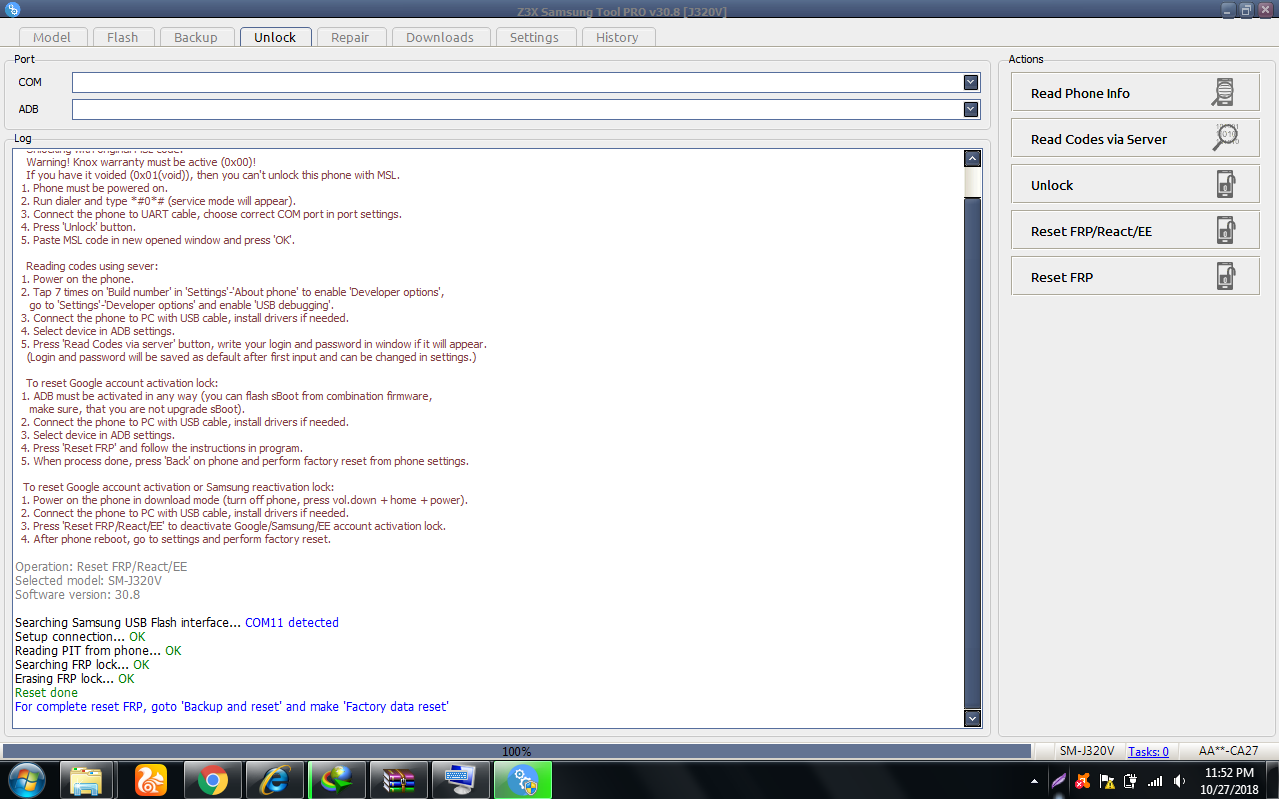Click the Show desktop strip
Viewport: 1279px width, 799px height.
1272,781
